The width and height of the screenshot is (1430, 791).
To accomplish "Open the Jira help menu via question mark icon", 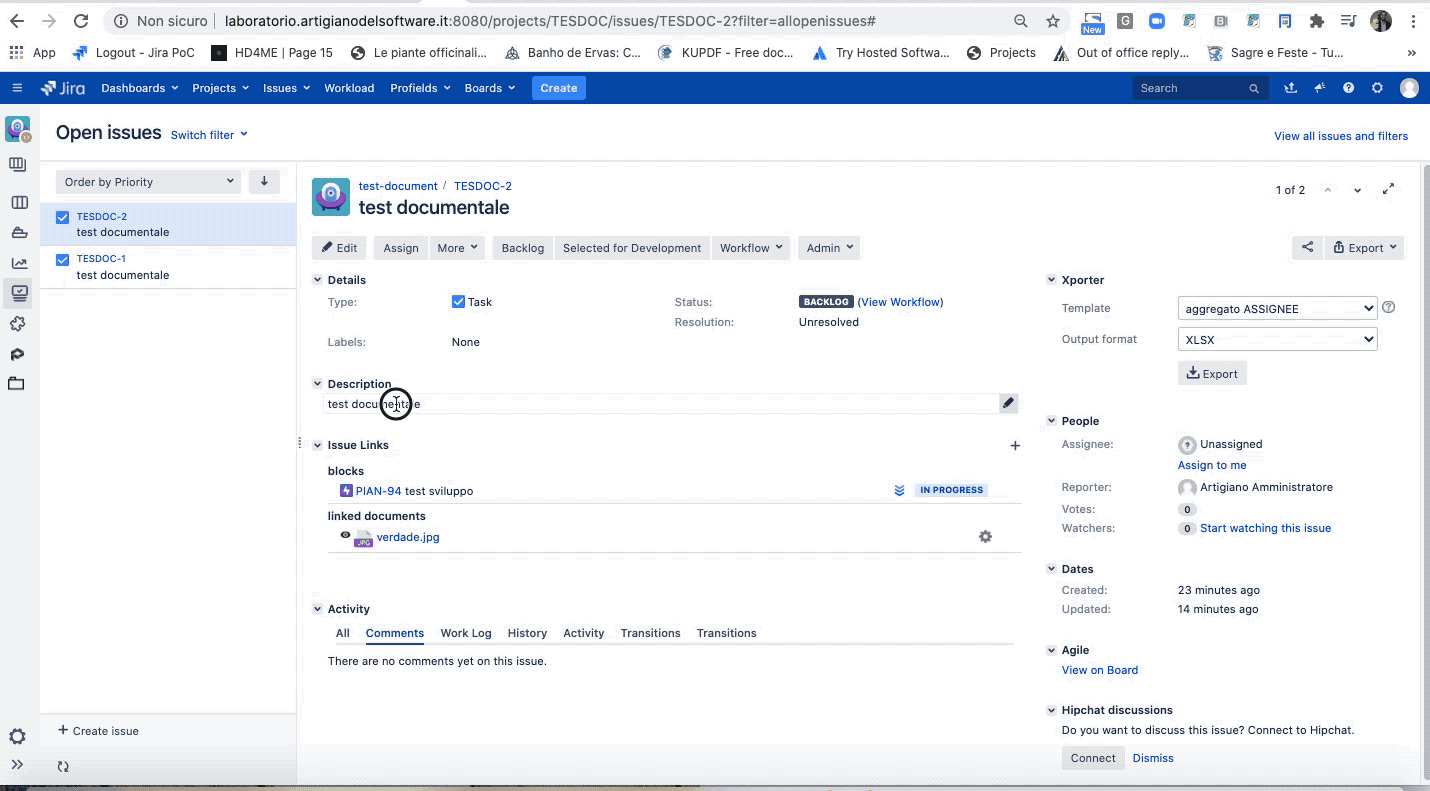I will click(x=1347, y=88).
